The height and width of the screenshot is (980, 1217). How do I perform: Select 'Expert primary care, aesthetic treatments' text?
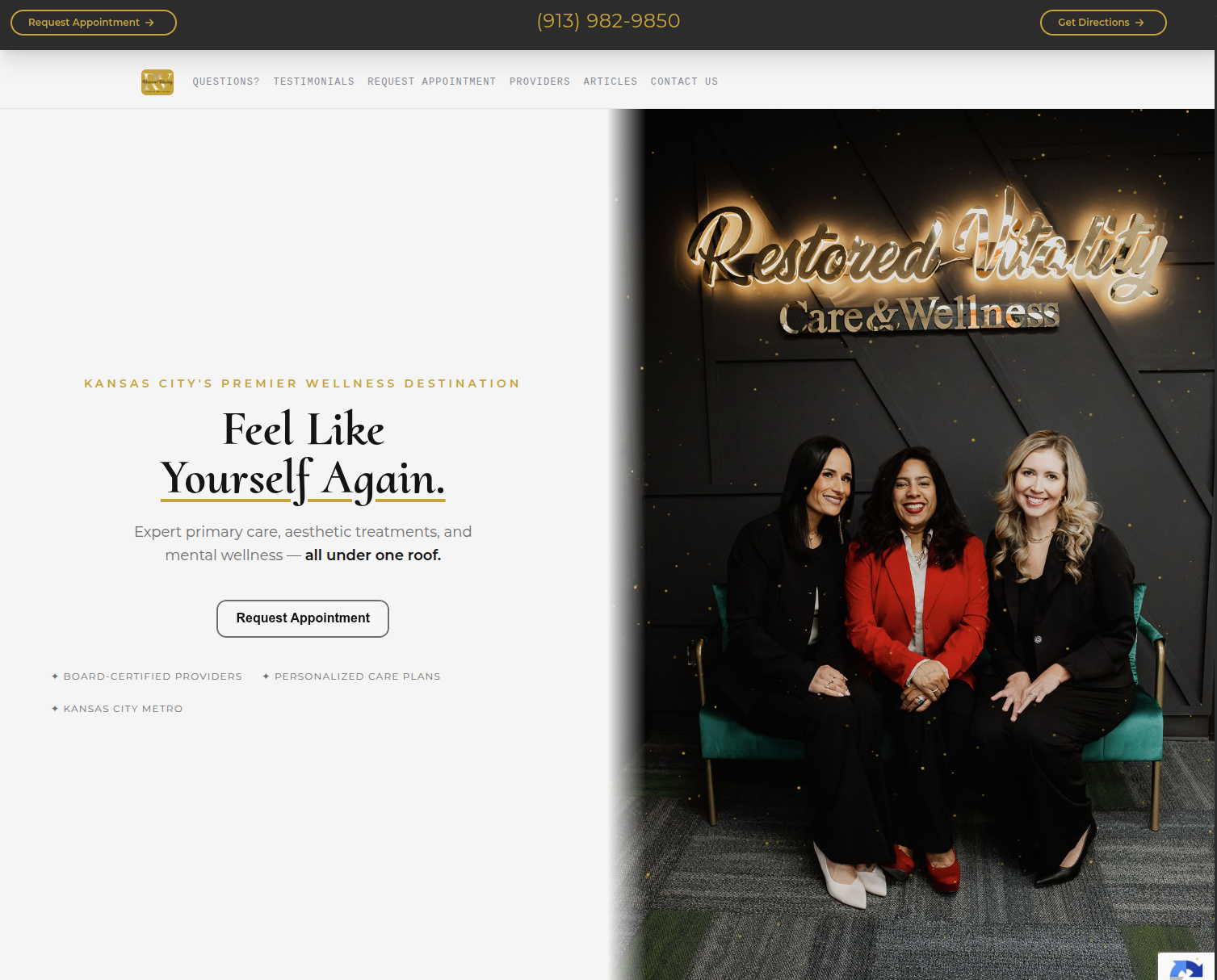[x=287, y=532]
